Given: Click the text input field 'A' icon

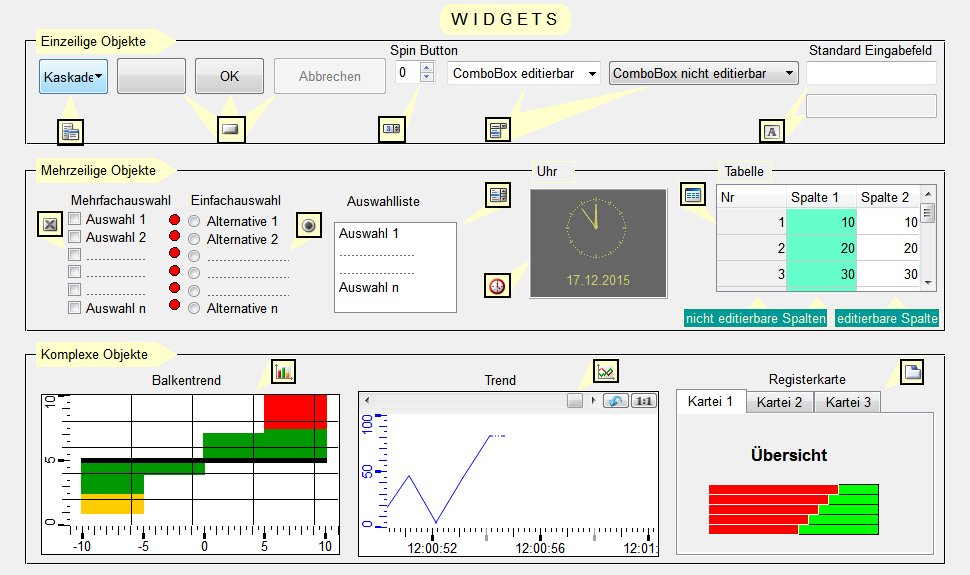Looking at the screenshot, I should click(x=770, y=130).
